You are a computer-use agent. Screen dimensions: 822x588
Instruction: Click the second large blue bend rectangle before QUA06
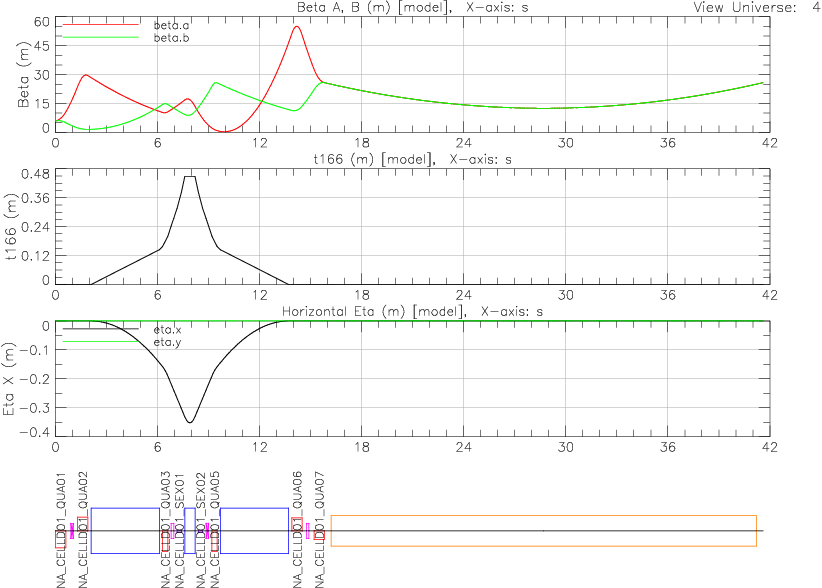254,530
